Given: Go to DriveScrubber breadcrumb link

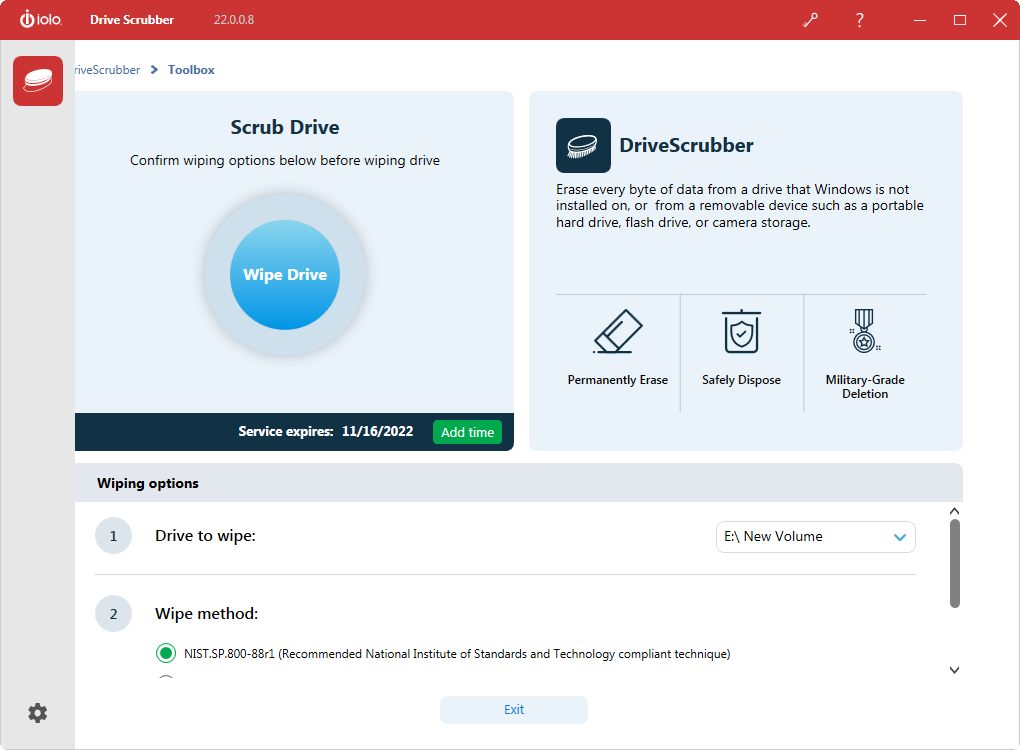Looking at the screenshot, I should 108,70.
